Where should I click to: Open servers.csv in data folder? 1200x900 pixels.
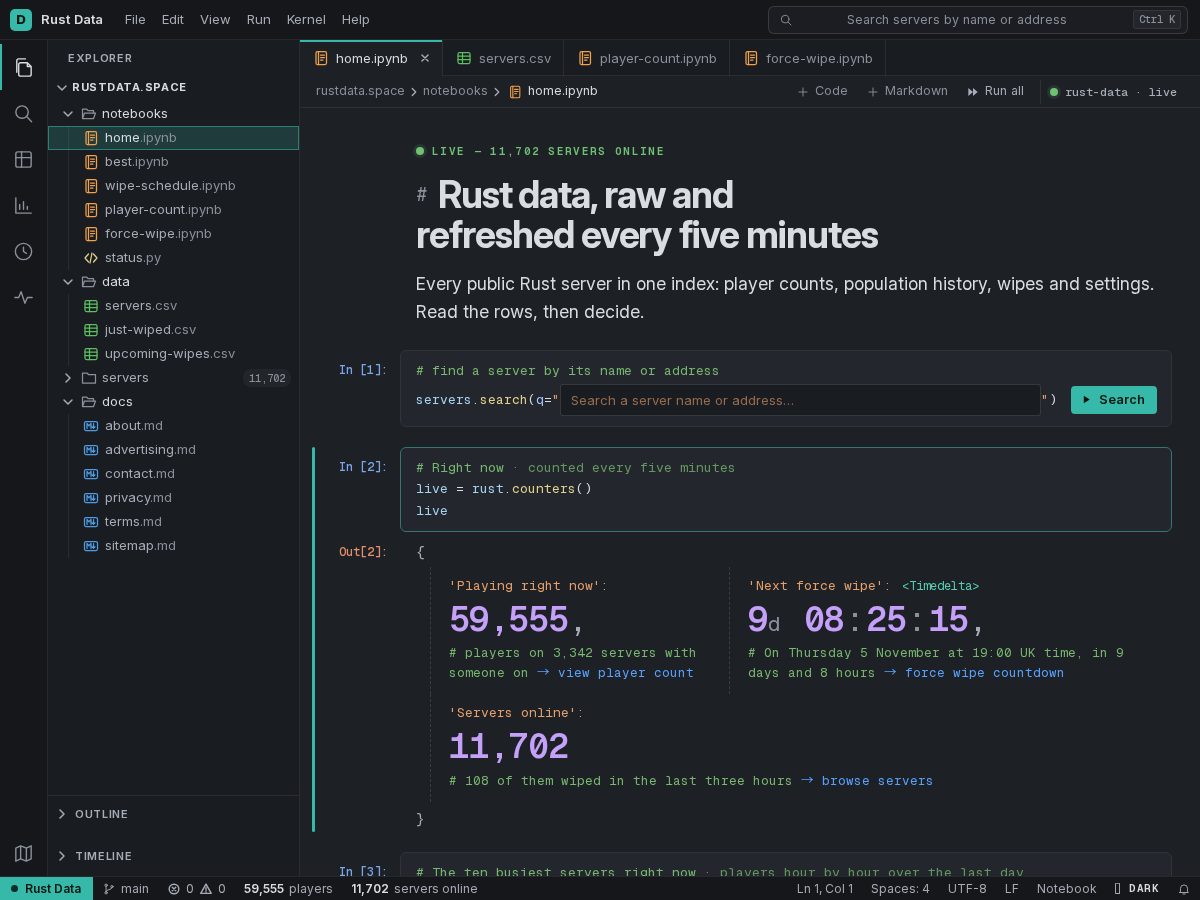tap(174, 305)
